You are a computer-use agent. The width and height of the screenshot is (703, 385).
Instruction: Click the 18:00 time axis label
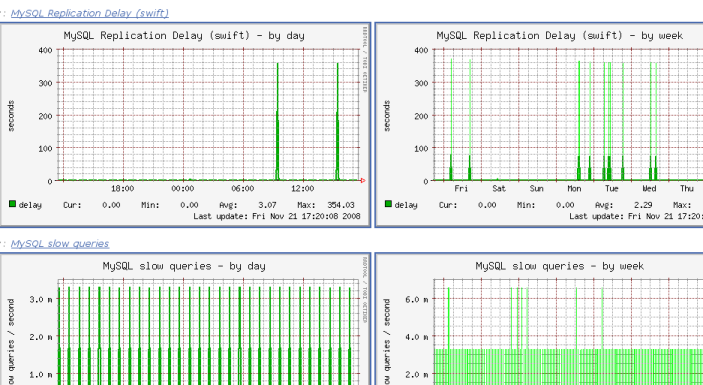tap(122, 189)
